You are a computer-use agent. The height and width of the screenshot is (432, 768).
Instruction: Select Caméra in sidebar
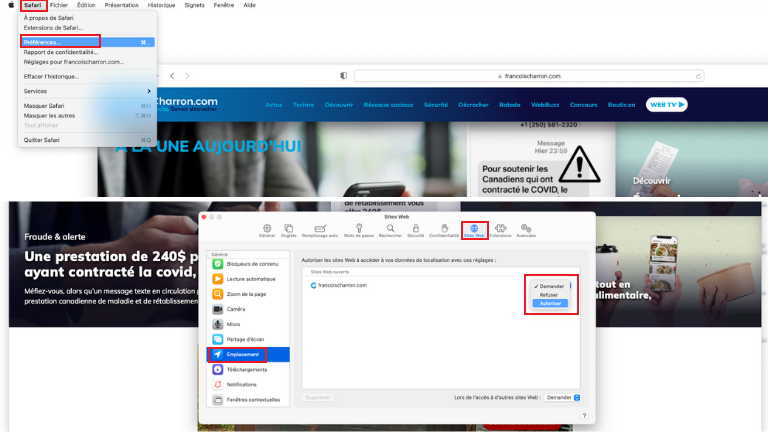pos(248,309)
